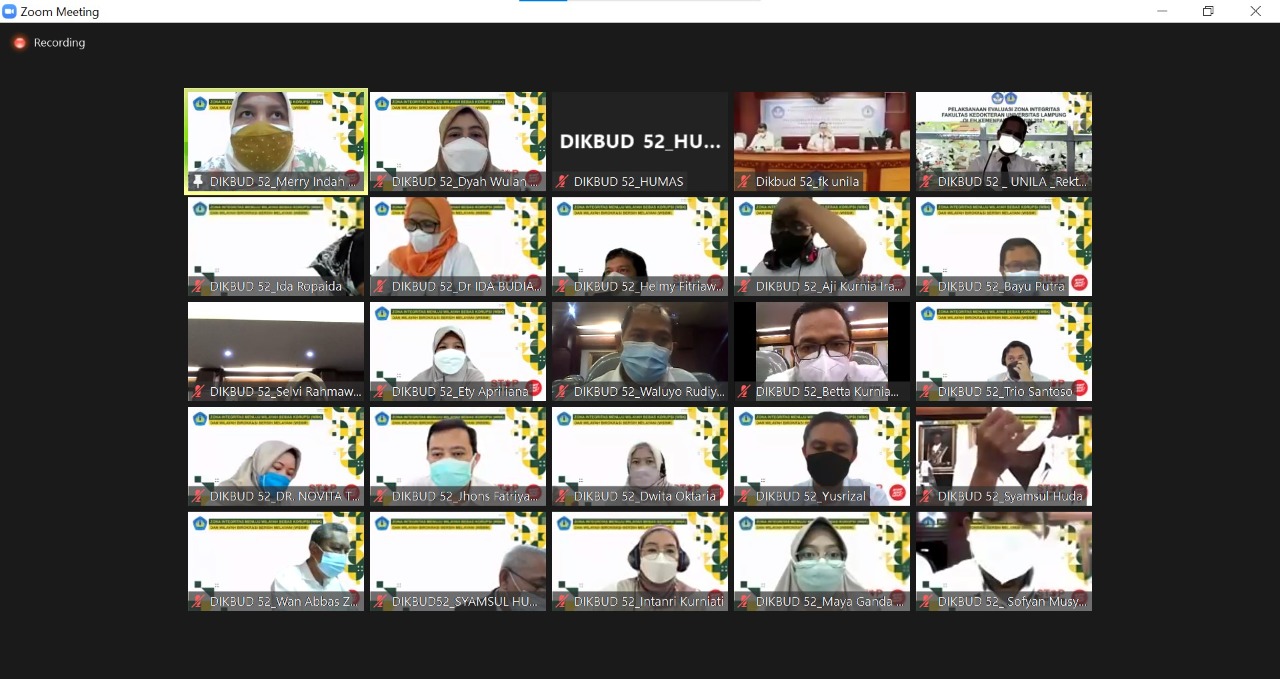
Task: Click the pin icon on Merry Indan's tile
Action: (x=198, y=182)
